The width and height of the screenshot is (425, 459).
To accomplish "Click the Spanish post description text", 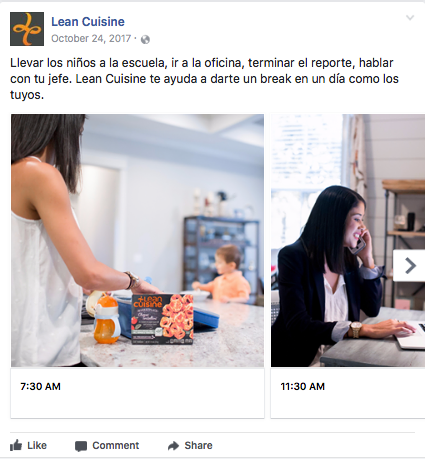I will point(204,79).
